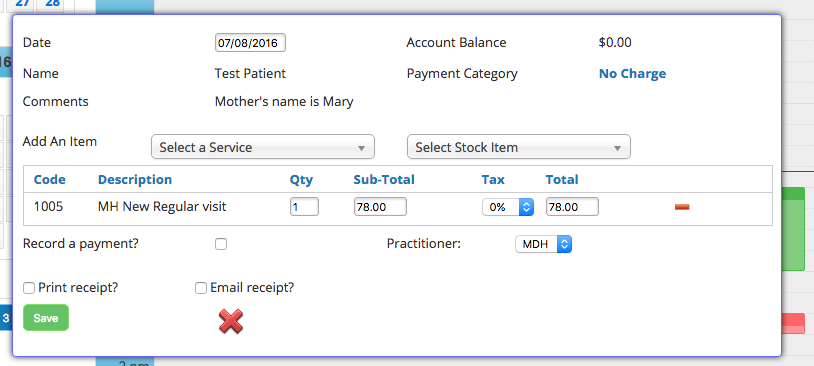Focus the Qty input field
The height and width of the screenshot is (366, 814).
coord(304,207)
